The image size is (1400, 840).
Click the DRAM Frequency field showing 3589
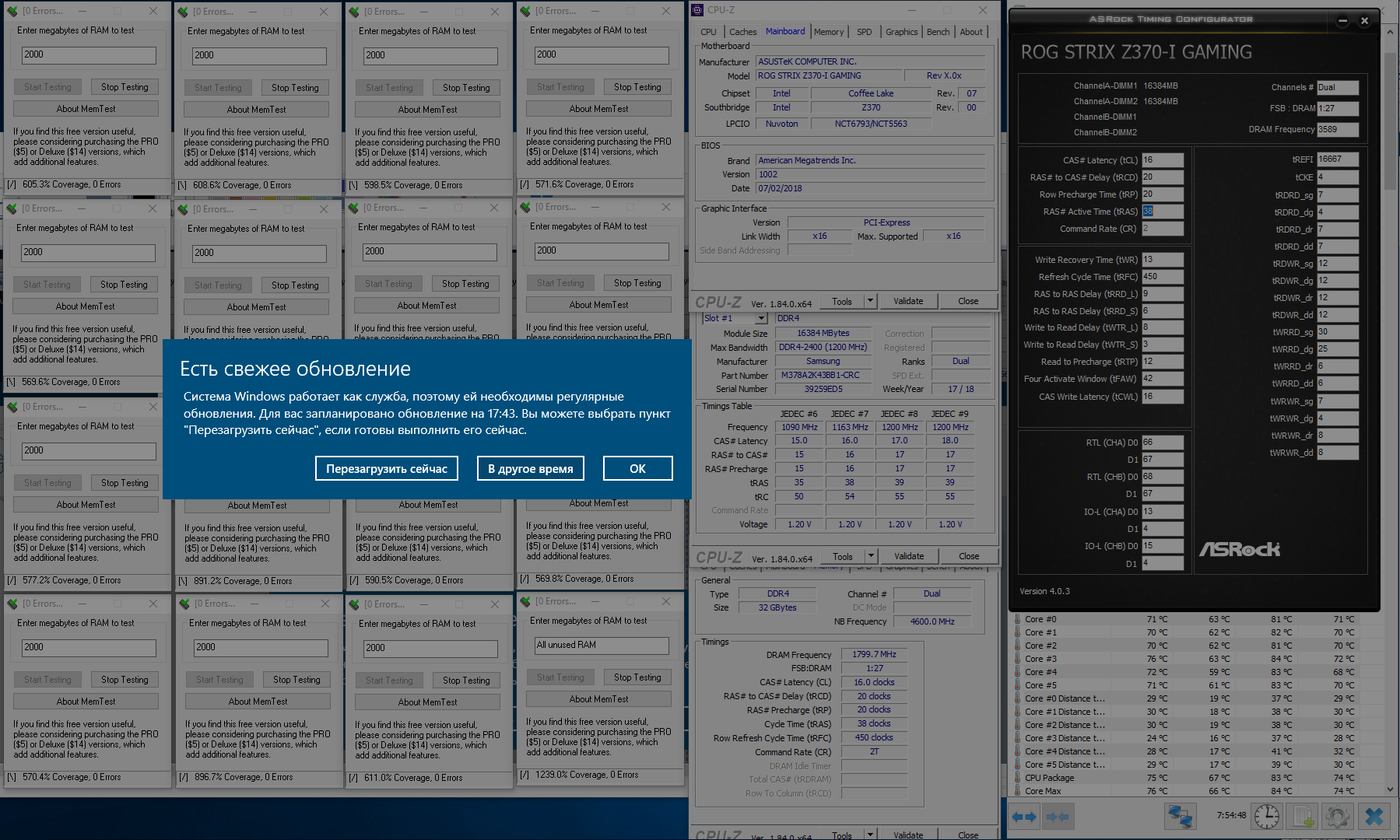coord(1338,130)
